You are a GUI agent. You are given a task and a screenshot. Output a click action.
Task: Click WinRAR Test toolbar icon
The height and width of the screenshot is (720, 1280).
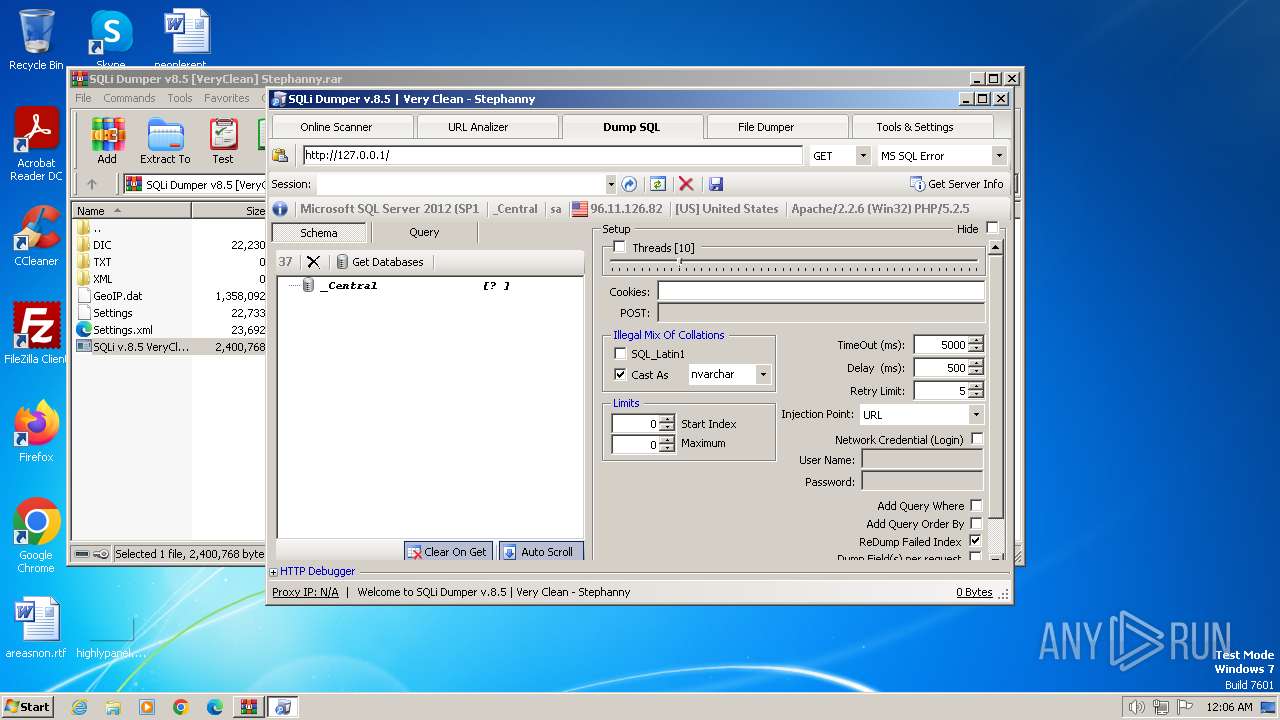[x=223, y=141]
